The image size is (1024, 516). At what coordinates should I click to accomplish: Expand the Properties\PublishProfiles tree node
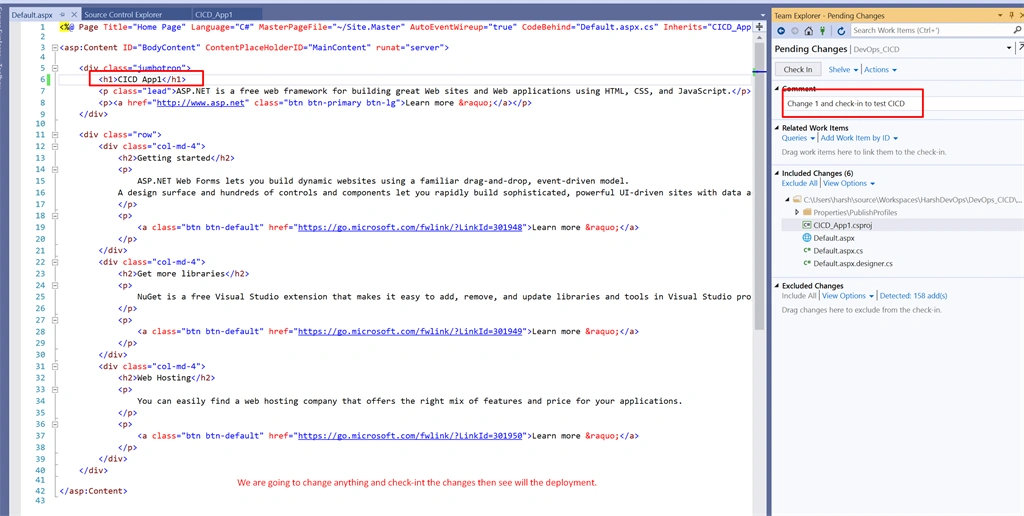[x=797, y=212]
